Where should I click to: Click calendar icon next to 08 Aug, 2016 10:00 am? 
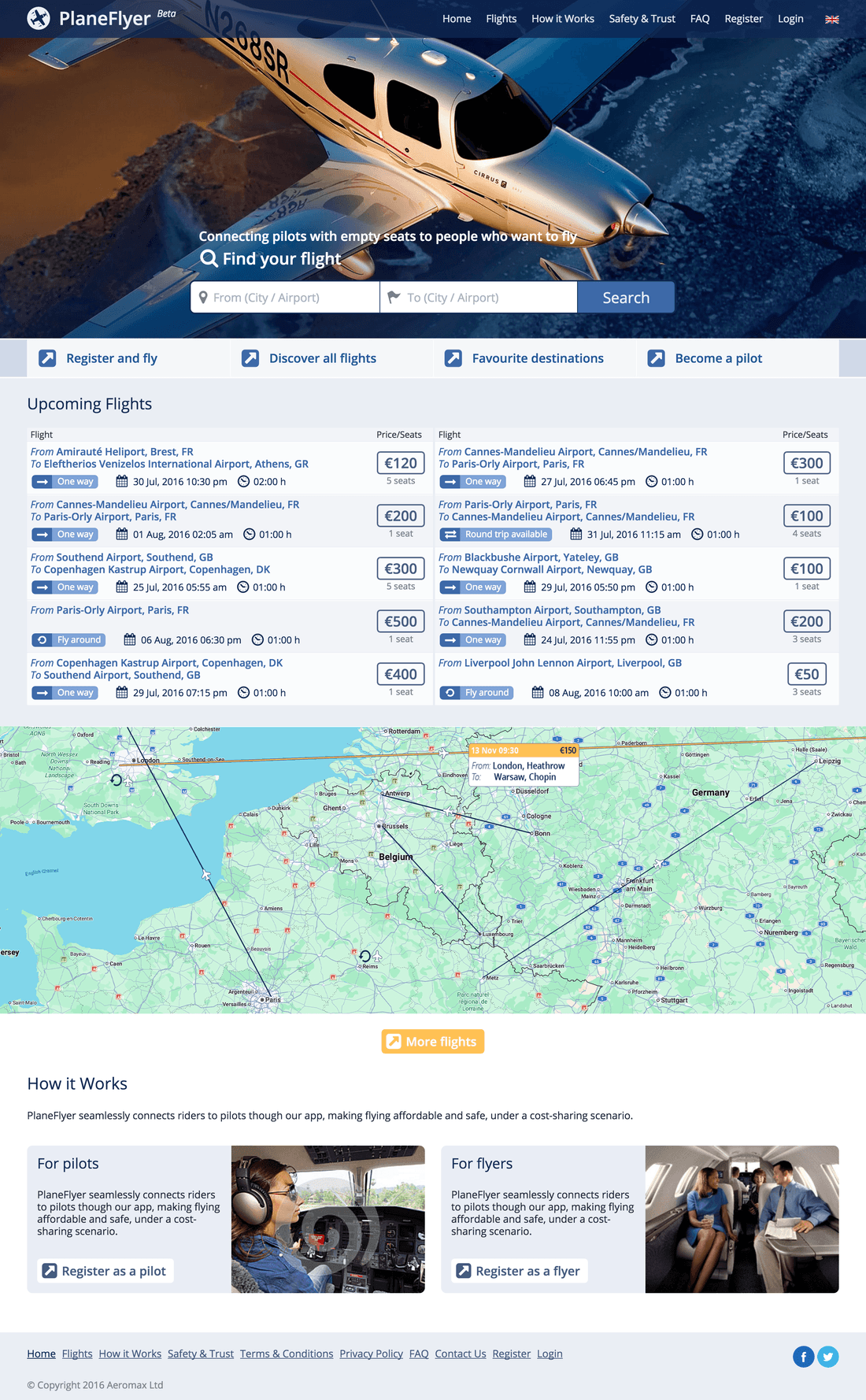pos(538,692)
